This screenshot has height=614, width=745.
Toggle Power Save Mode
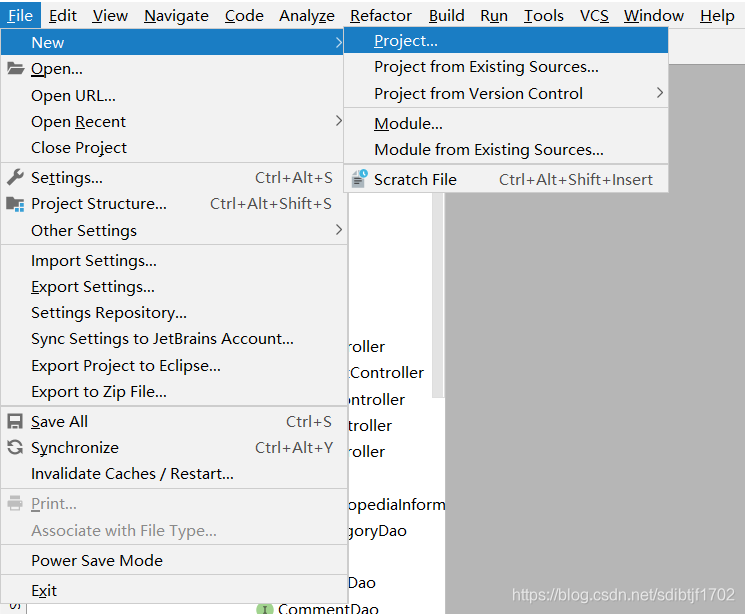[172, 560]
